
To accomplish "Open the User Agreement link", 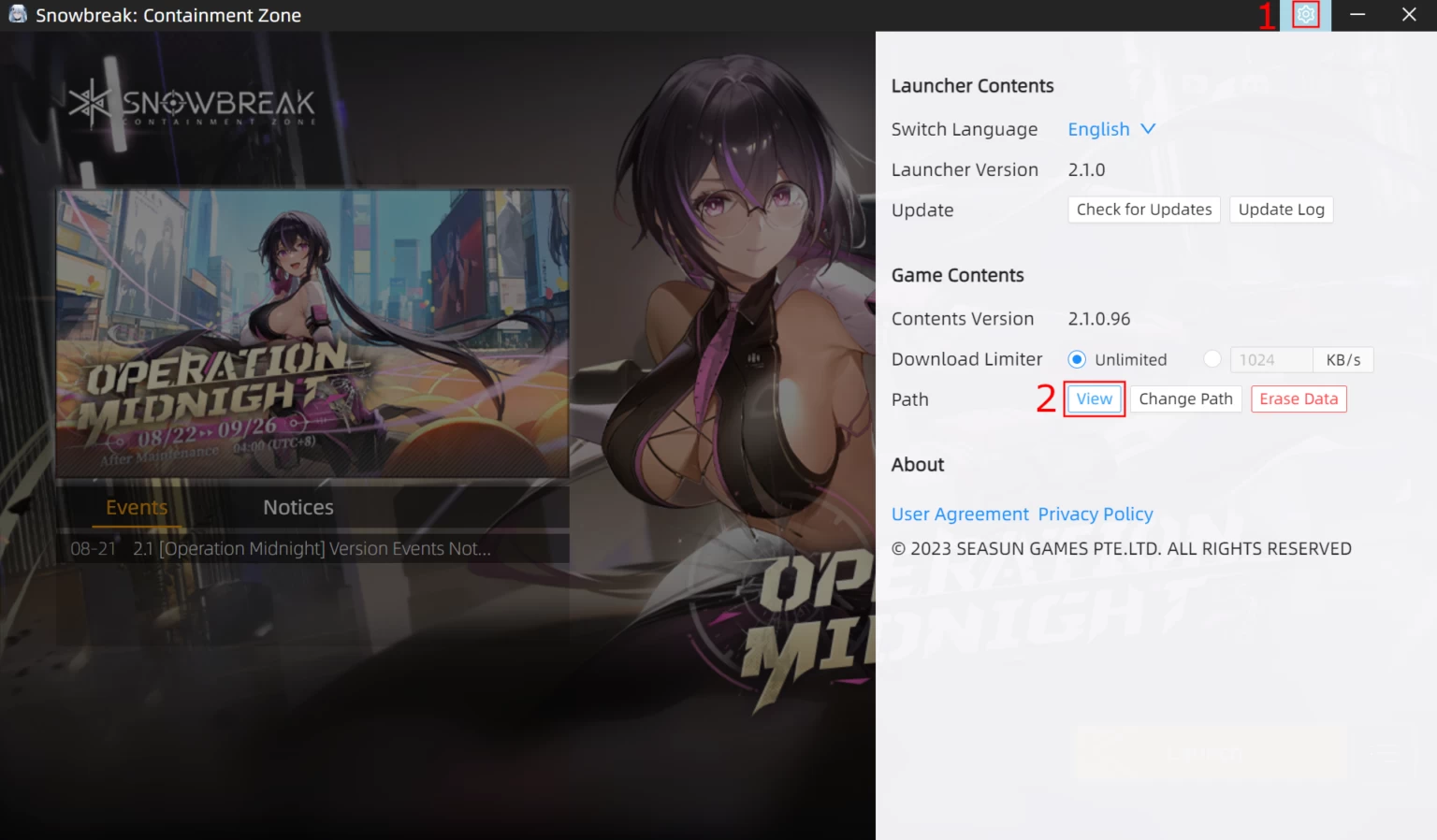I will tap(960, 514).
